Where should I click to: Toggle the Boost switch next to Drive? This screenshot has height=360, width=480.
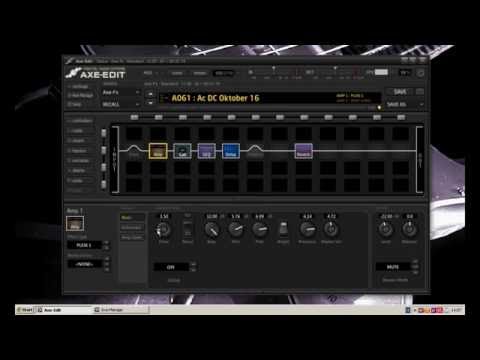188,229
